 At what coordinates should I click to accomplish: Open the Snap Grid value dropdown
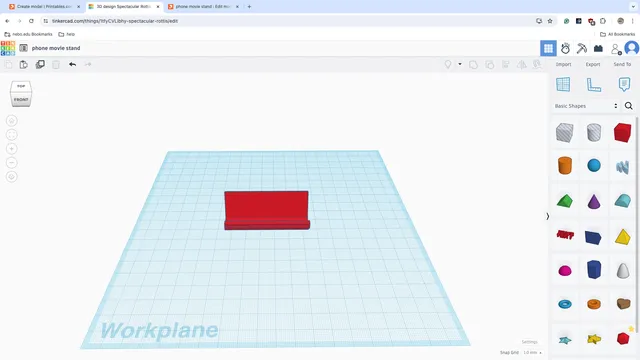[x=533, y=352]
